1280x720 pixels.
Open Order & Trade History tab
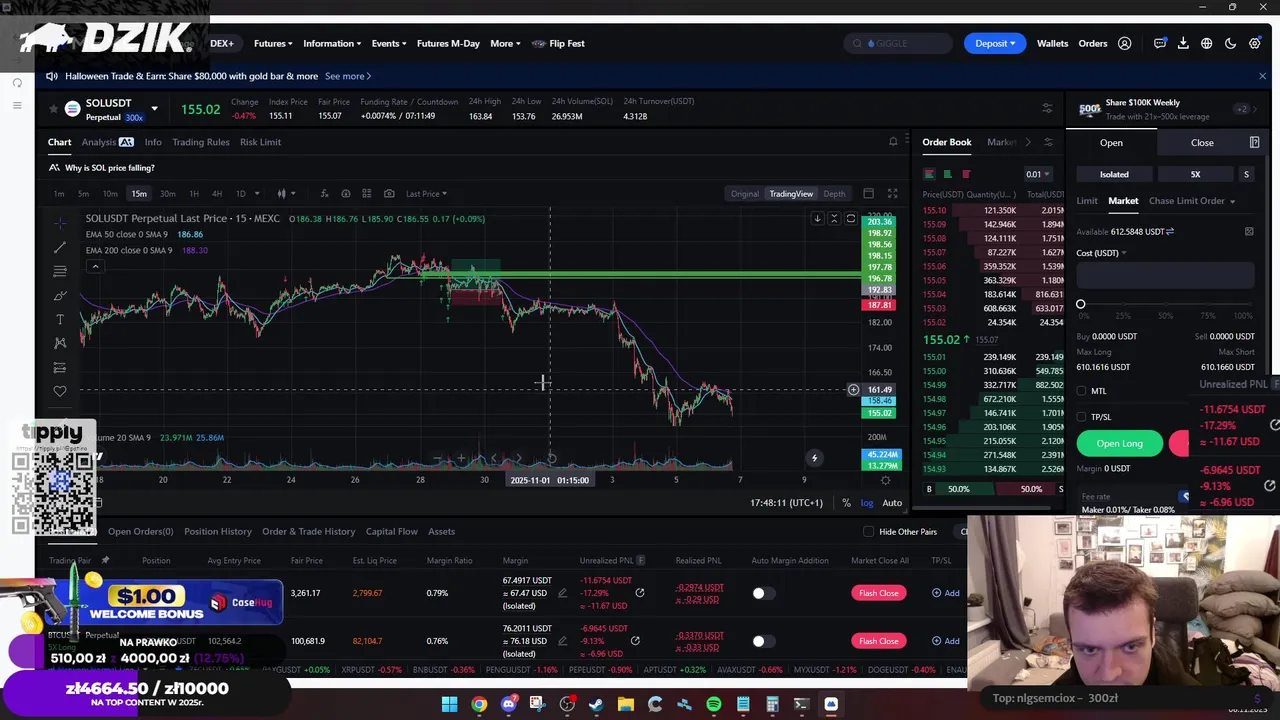coord(308,532)
